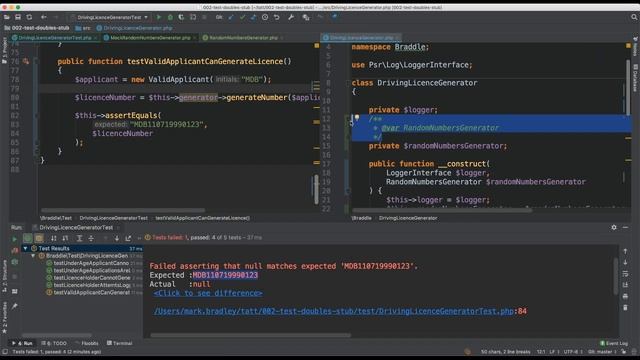Sort test results by duration
640x360 pixels.
pyautogui.click(x=65, y=238)
